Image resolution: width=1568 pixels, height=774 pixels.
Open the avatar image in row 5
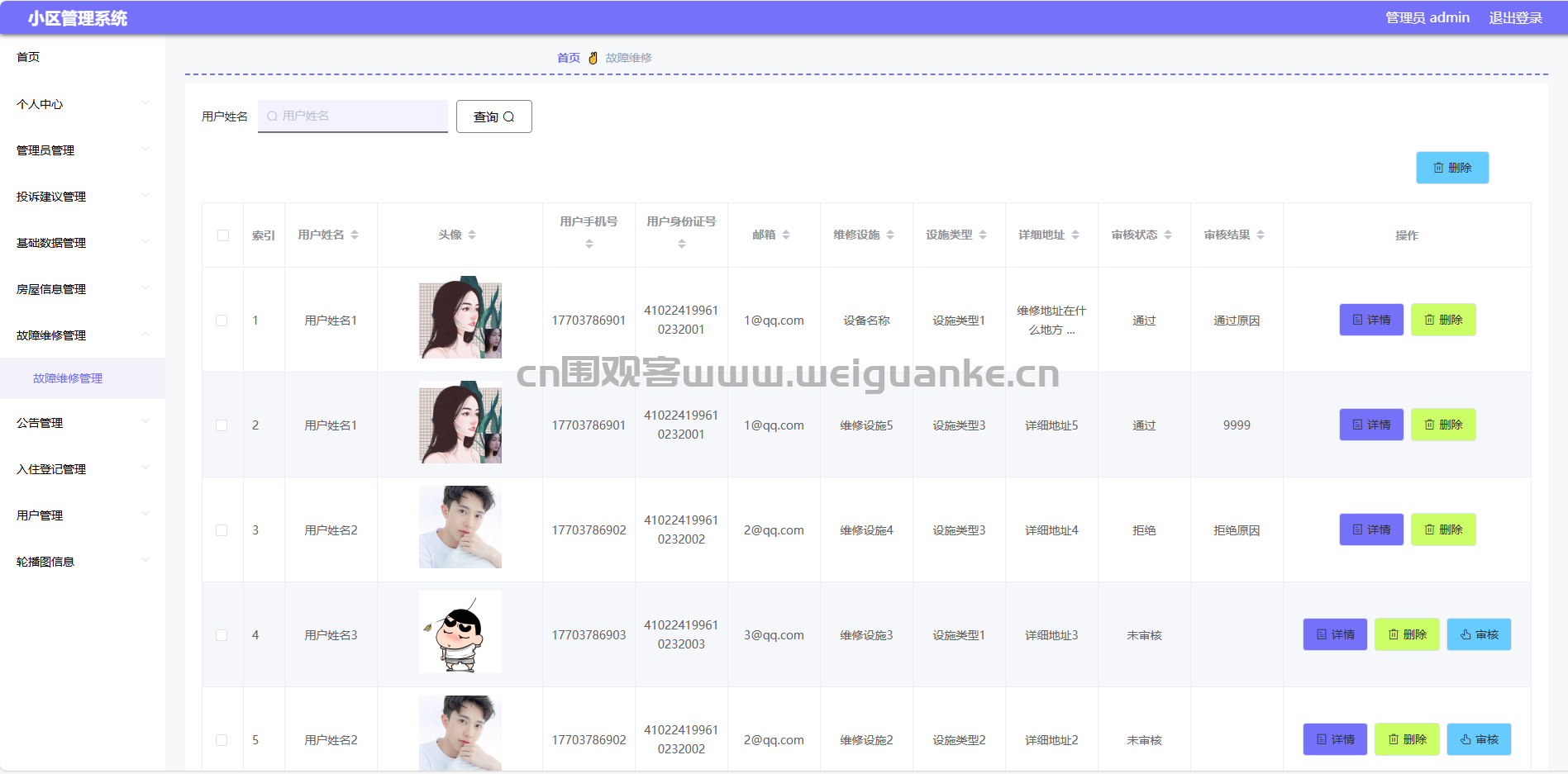460,734
